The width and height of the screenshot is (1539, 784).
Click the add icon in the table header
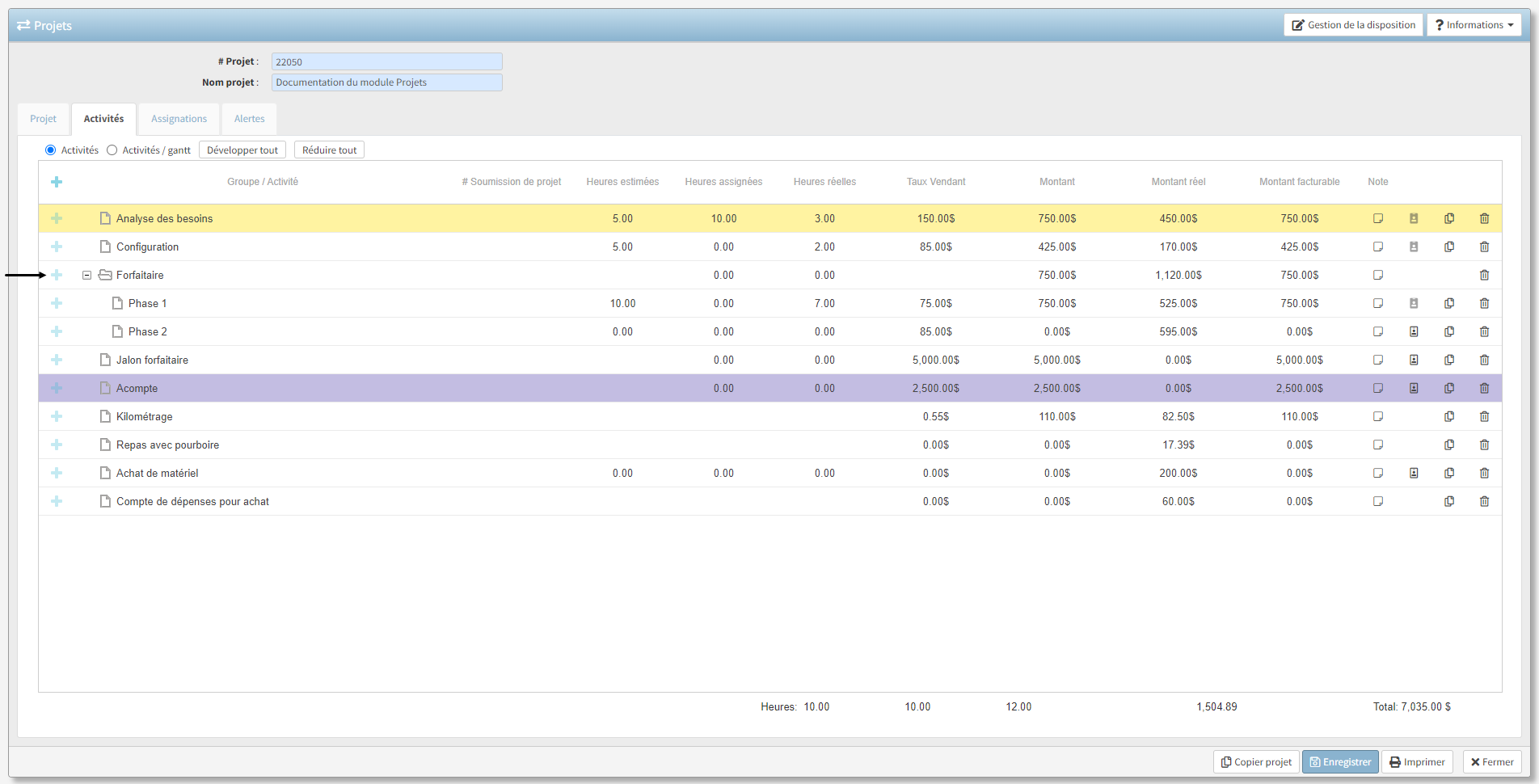(57, 182)
